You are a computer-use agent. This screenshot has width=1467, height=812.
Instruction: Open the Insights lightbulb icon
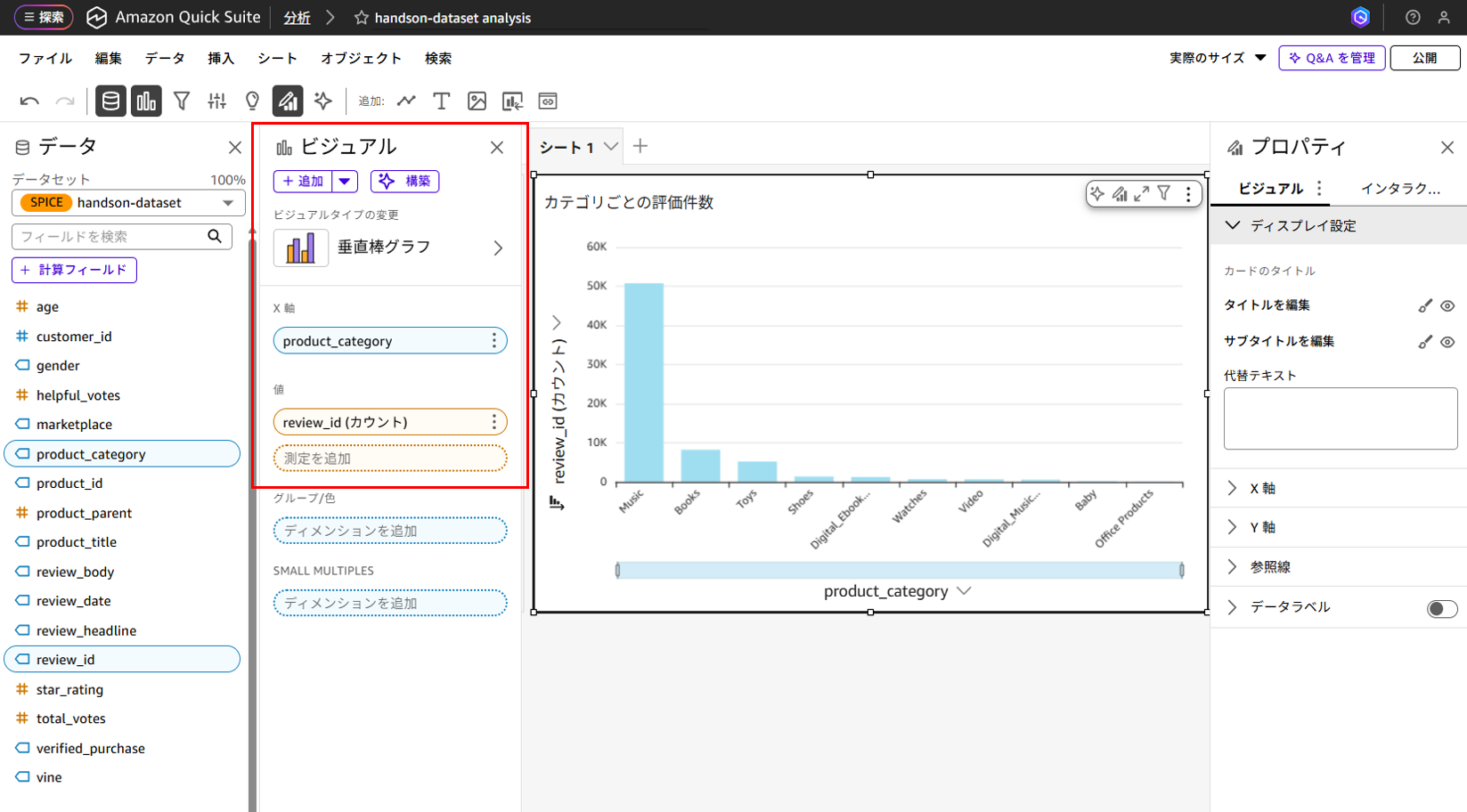coord(253,101)
